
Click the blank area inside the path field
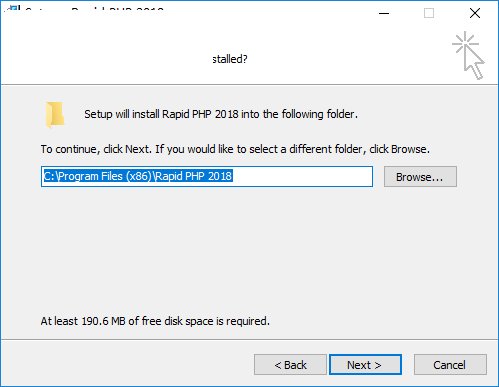tap(302, 176)
